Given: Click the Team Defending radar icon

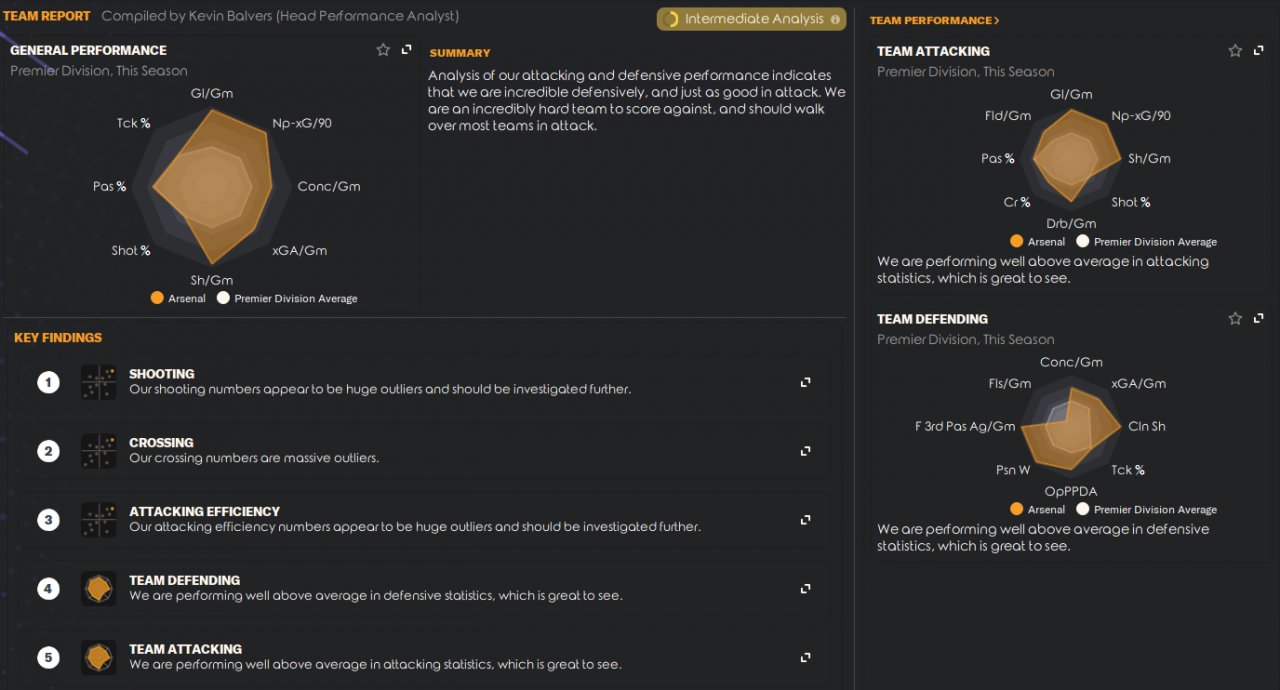Looking at the screenshot, I should 99,588.
